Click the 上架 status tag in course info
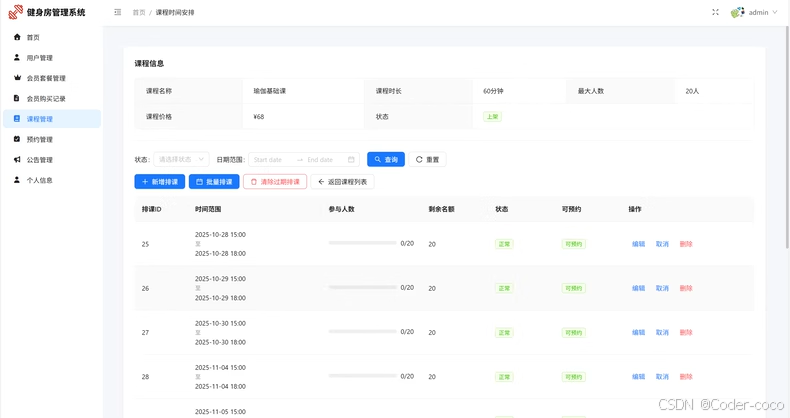The width and height of the screenshot is (790, 418). click(x=492, y=116)
